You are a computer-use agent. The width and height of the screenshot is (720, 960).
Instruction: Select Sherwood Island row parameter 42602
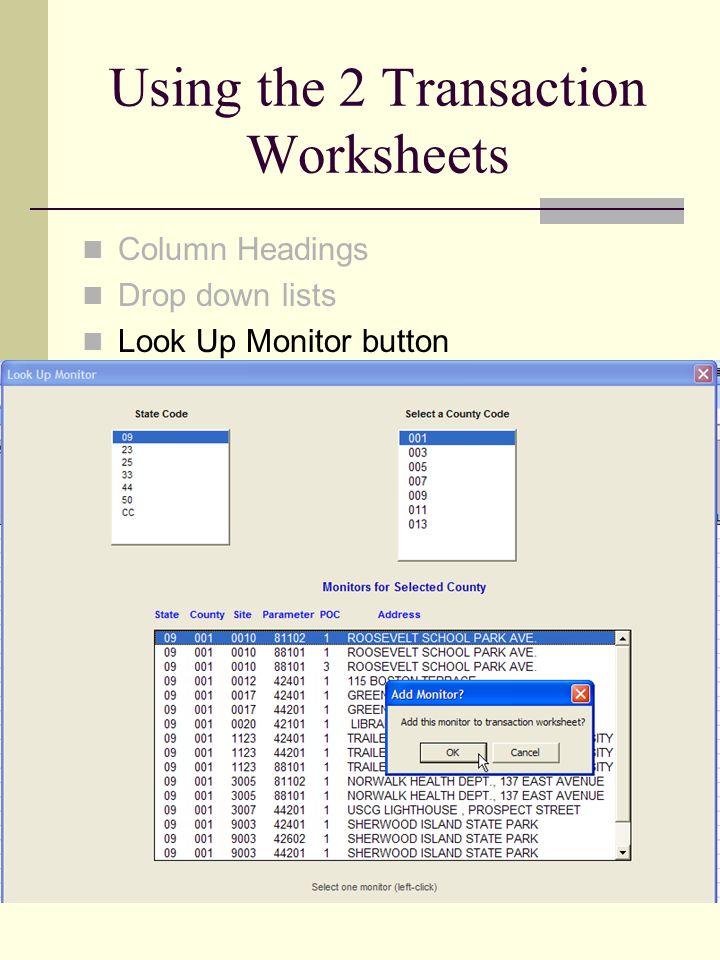pyautogui.click(x=385, y=838)
